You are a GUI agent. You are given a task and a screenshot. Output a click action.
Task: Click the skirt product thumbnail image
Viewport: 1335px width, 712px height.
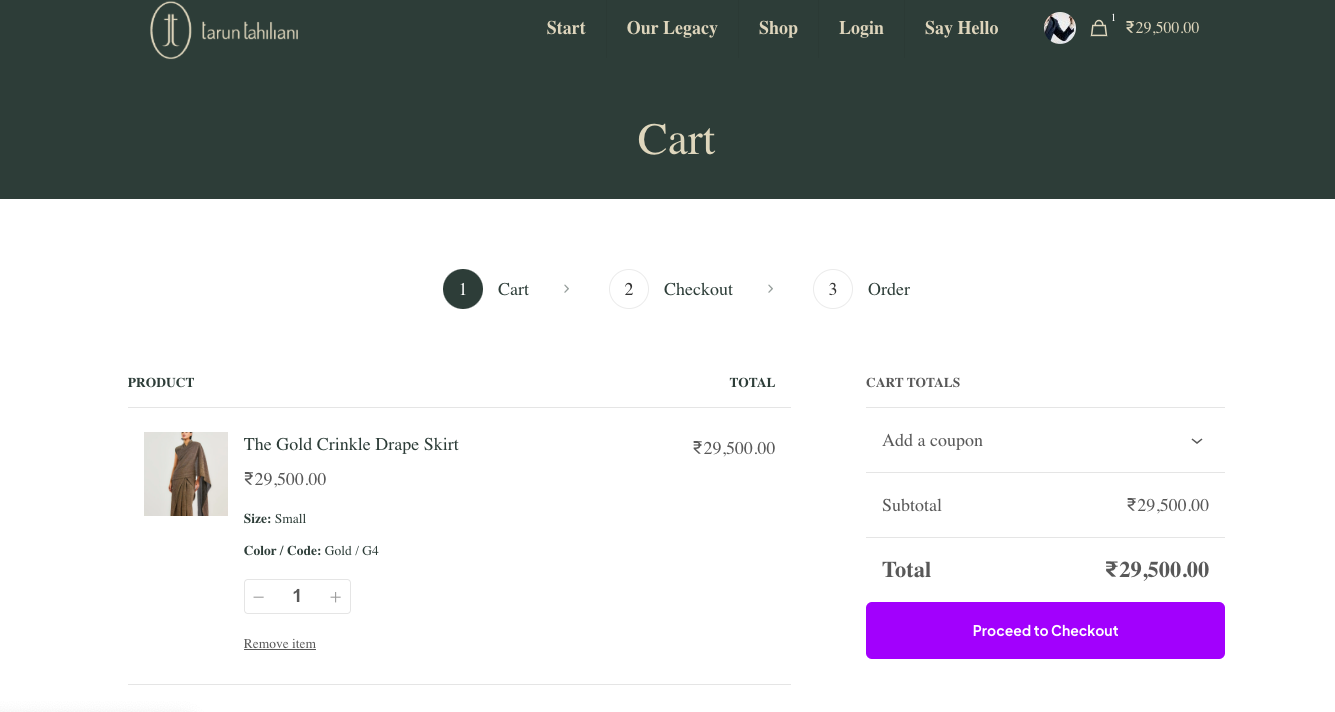point(186,474)
